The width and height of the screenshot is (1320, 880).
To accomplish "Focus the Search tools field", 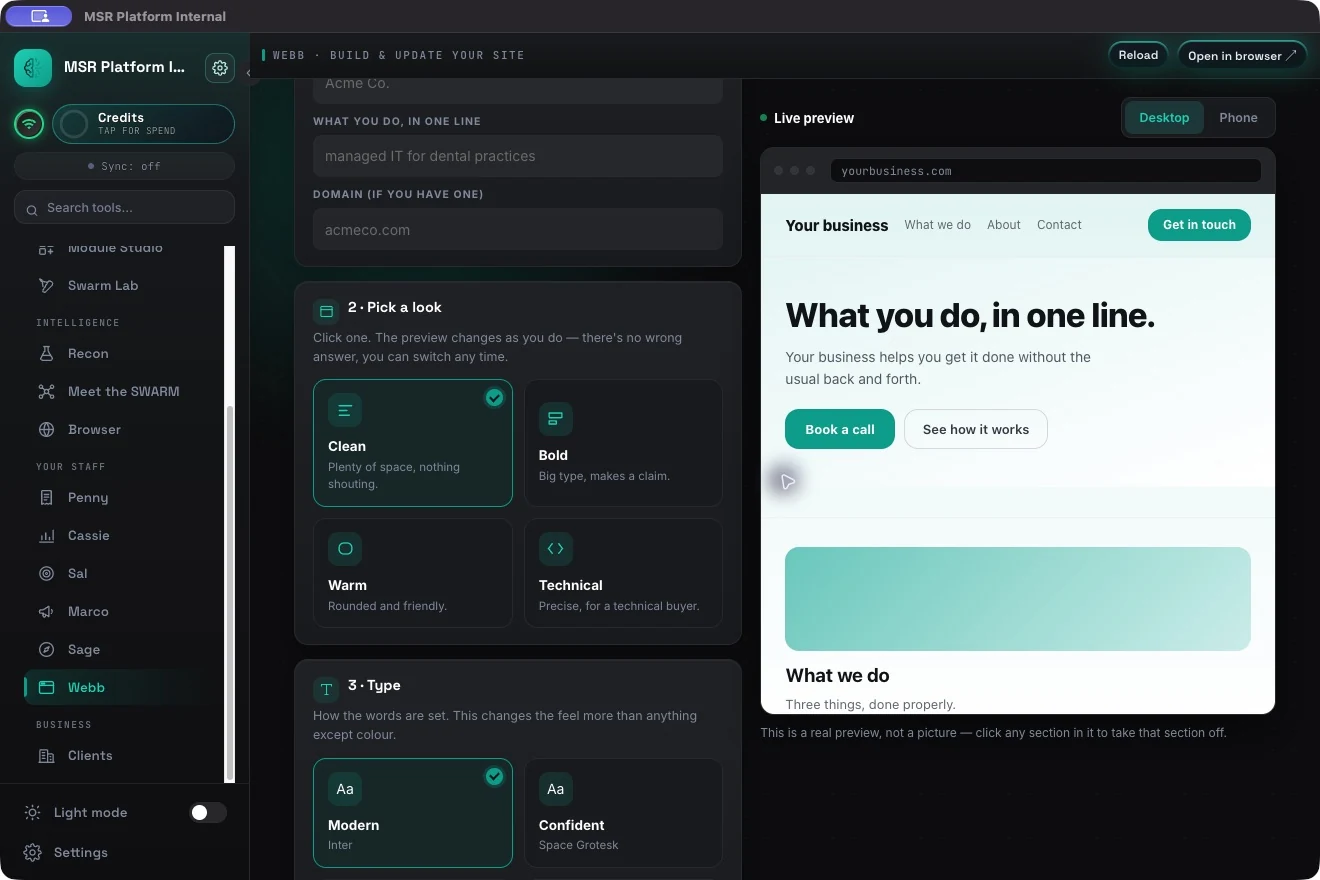I will tap(124, 208).
